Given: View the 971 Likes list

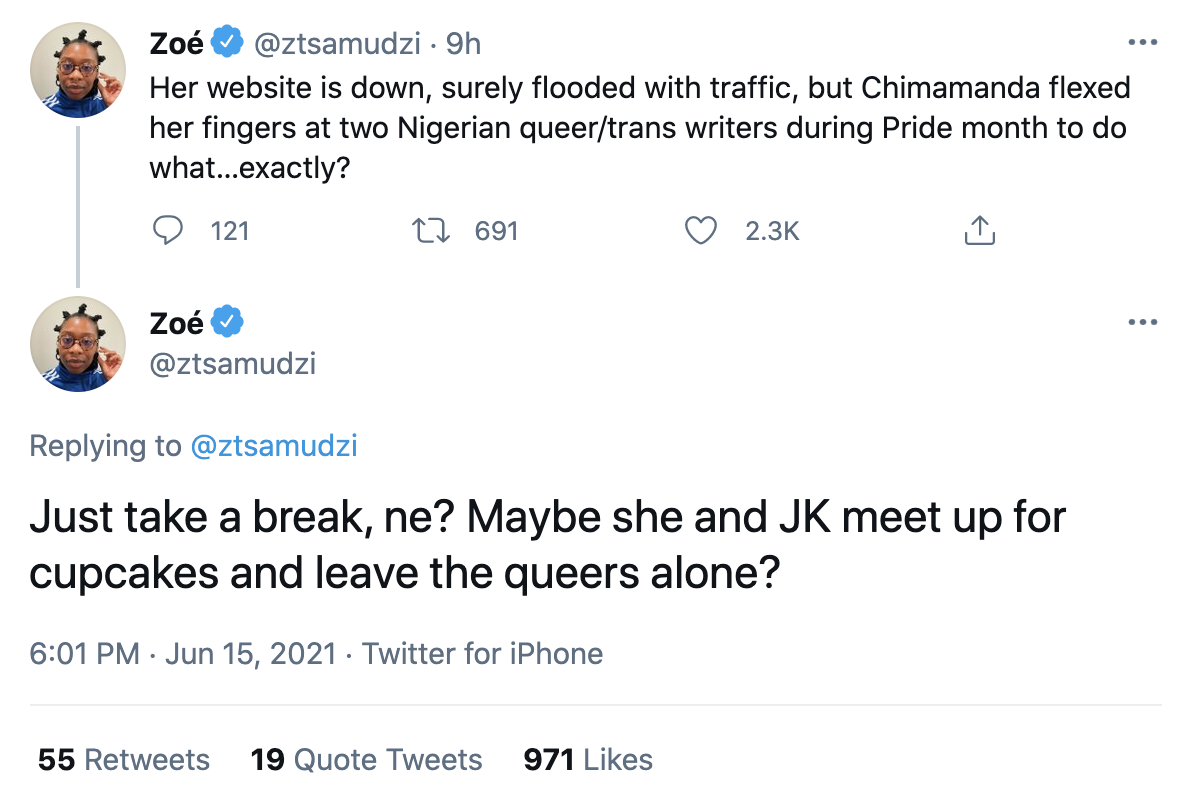Looking at the screenshot, I should point(588,760).
